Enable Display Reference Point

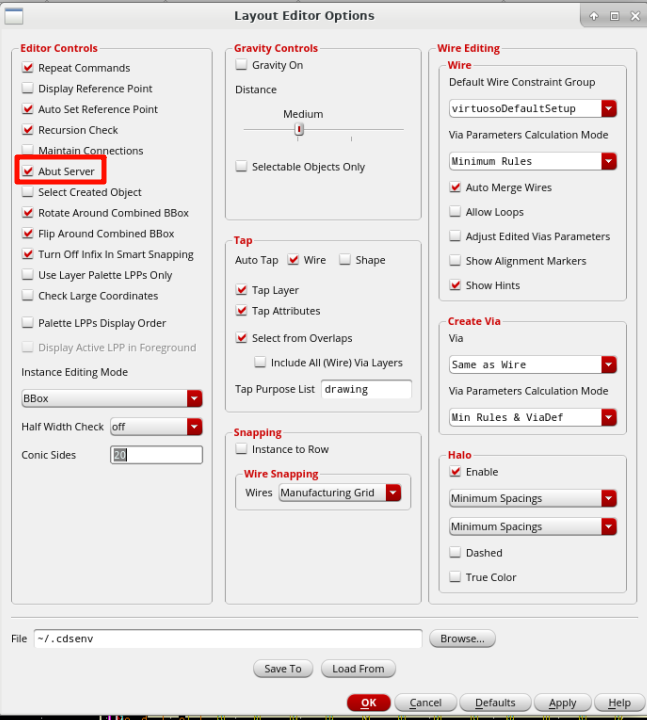[x=28, y=88]
